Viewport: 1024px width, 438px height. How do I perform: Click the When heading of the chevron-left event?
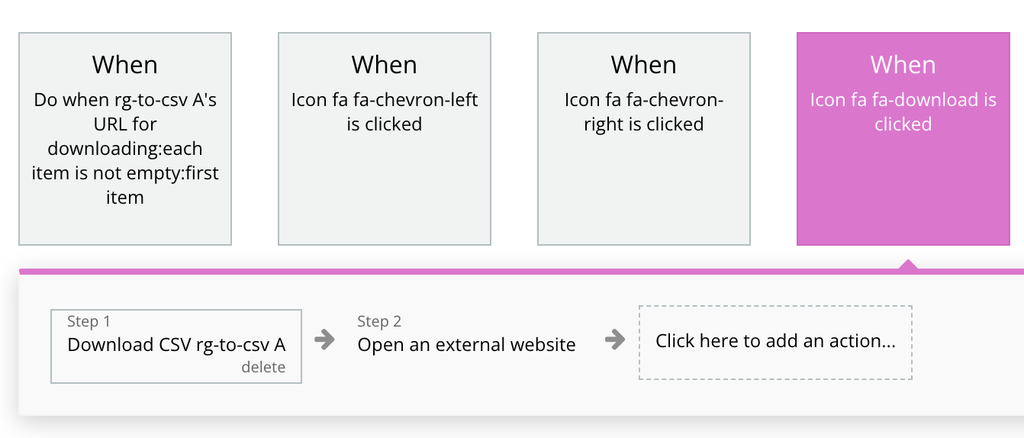[384, 65]
